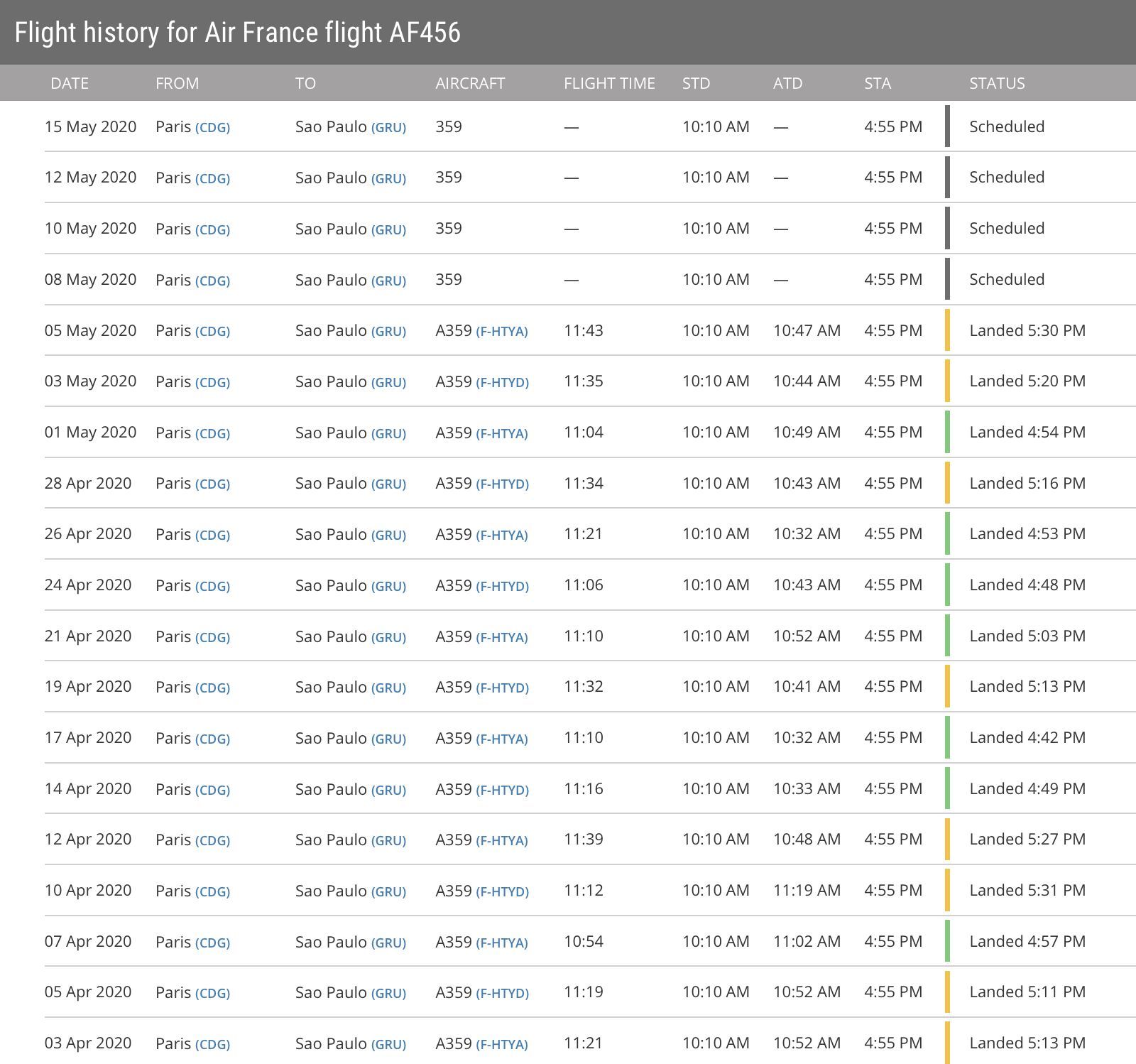Click the STA column header
This screenshot has height=1064, width=1136.
878,83
